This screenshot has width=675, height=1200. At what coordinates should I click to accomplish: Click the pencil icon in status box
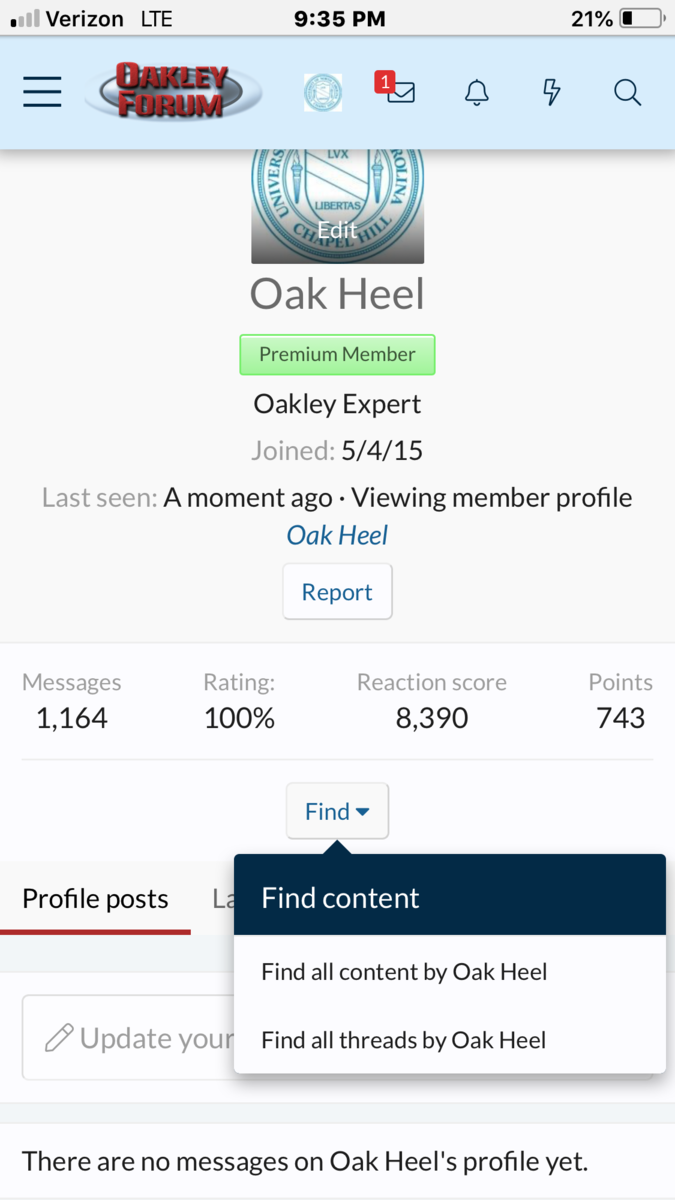59,1038
